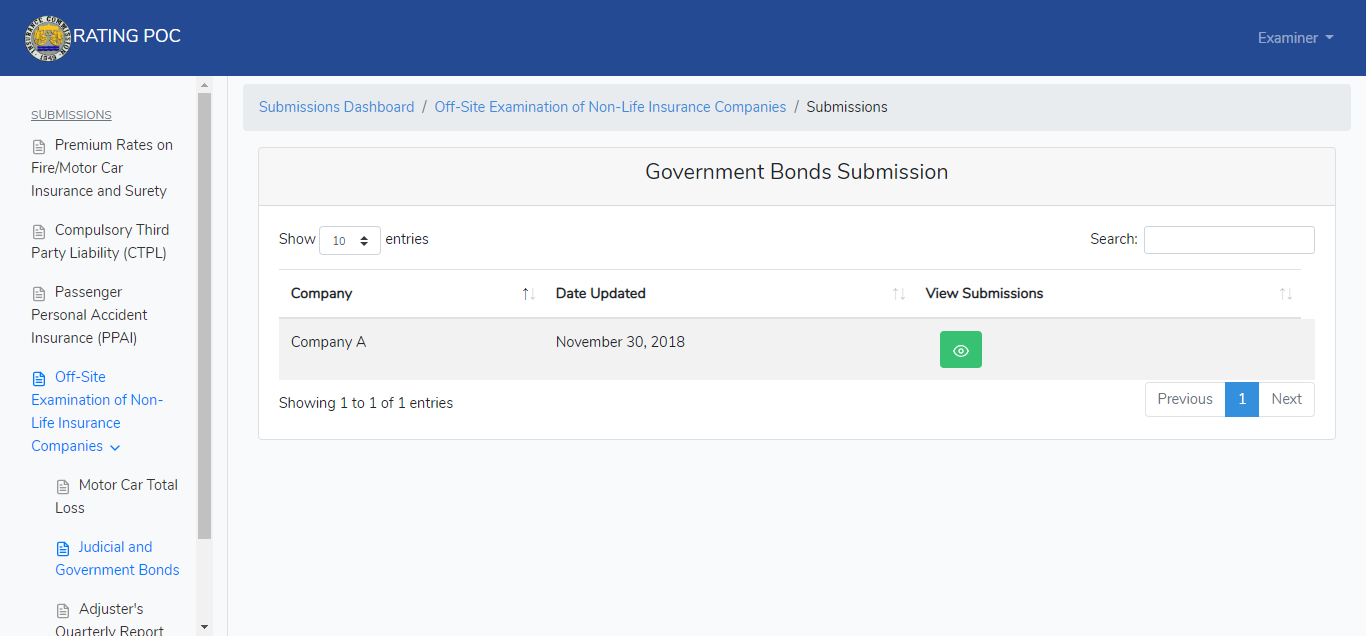Image resolution: width=1366 pixels, height=636 pixels.
Task: Select Adjuster's Quarterly Report submenu item
Action: 110,620
